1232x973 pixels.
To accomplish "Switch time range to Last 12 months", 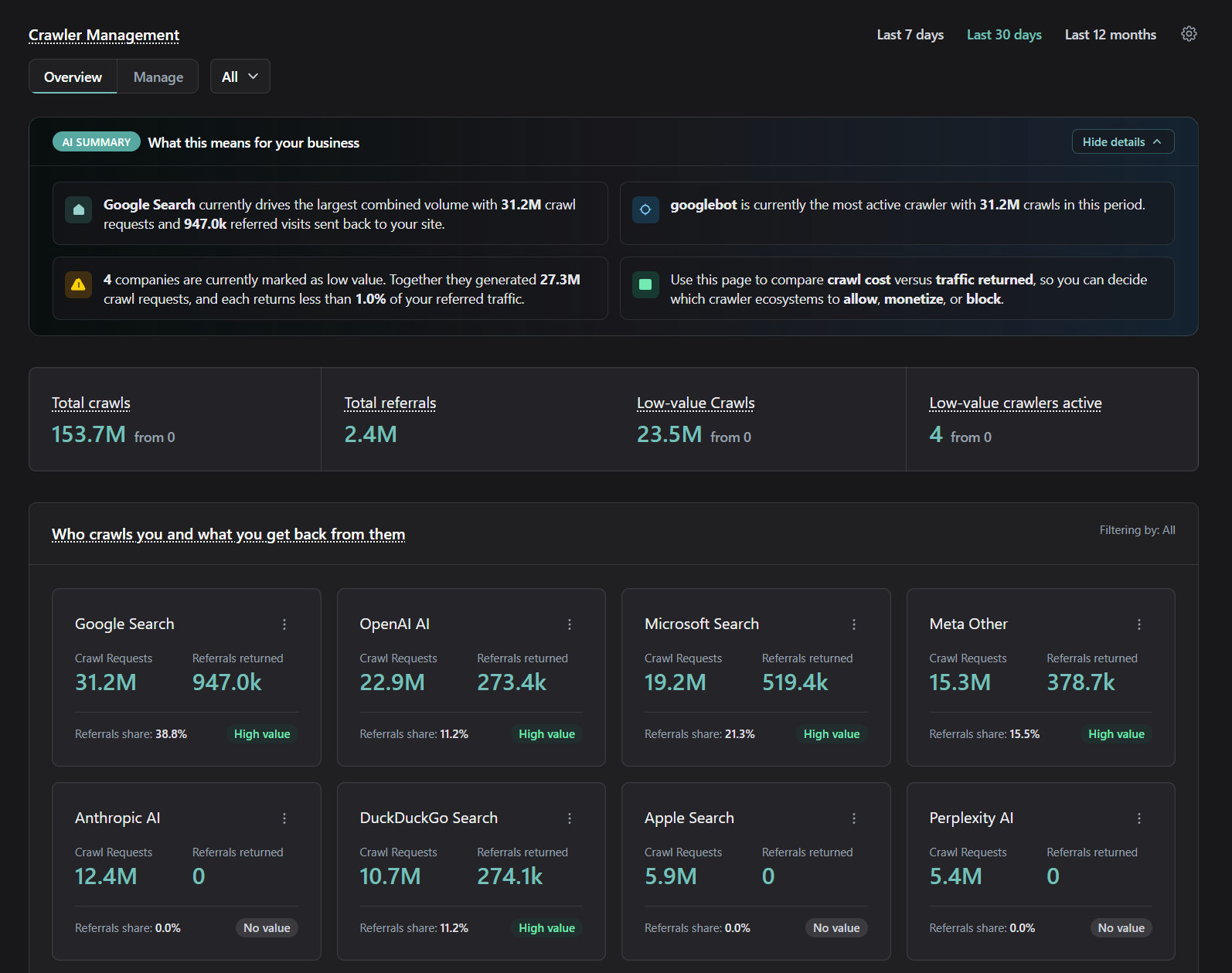I will pyautogui.click(x=1110, y=35).
